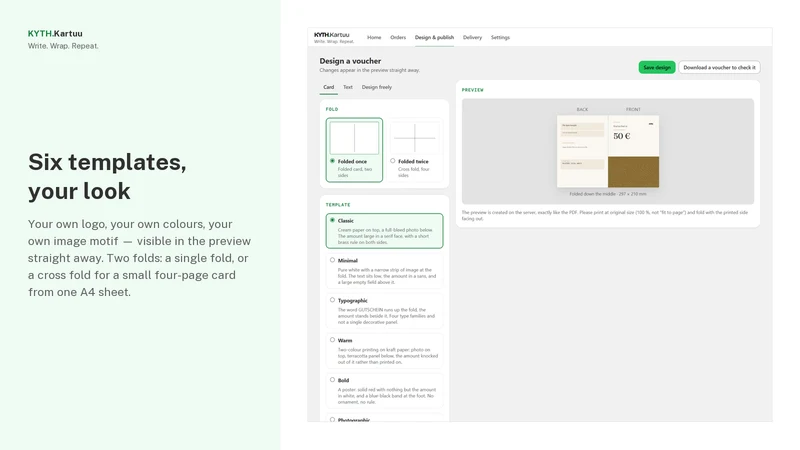
Task: Select the Photographic template radio button
Action: click(x=332, y=419)
